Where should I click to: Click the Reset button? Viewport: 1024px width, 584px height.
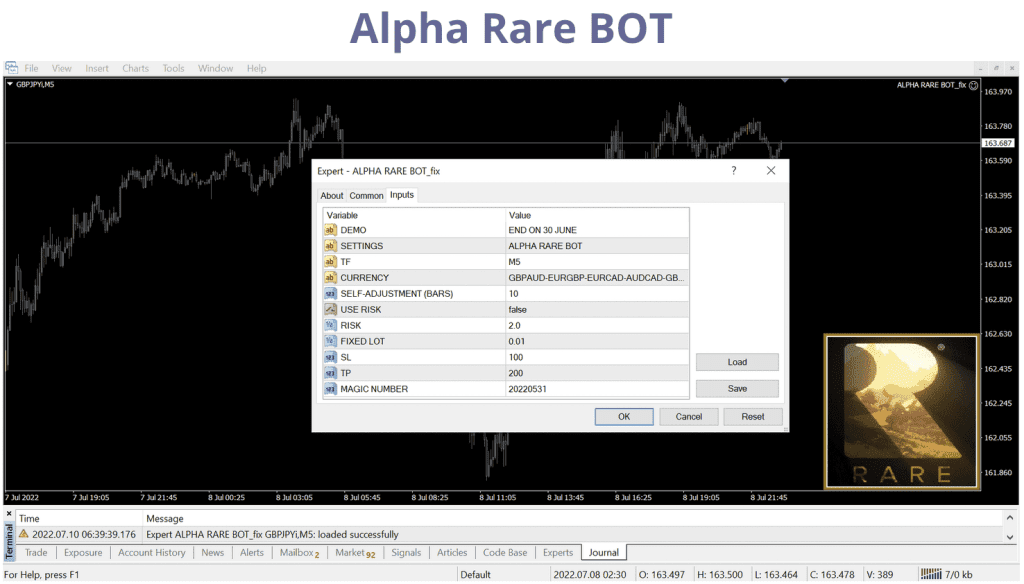pyautogui.click(x=752, y=416)
